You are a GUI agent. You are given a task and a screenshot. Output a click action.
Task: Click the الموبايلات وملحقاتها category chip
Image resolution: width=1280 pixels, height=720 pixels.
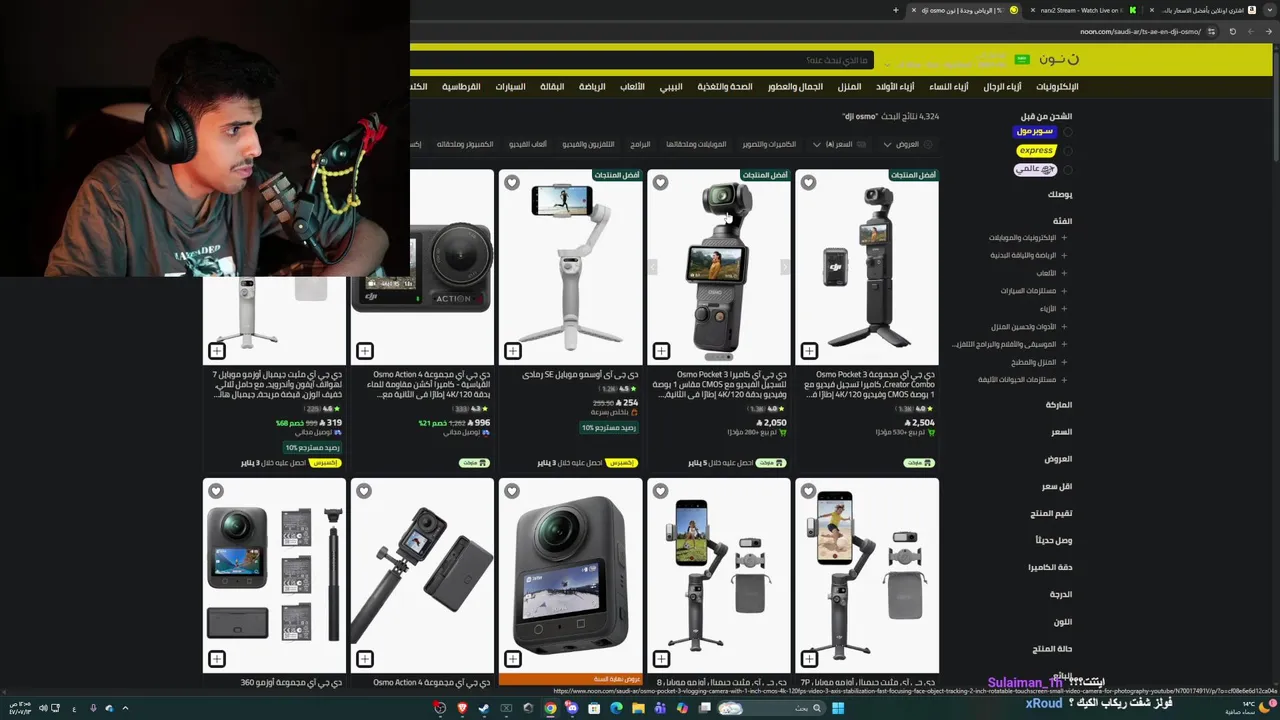click(x=696, y=144)
